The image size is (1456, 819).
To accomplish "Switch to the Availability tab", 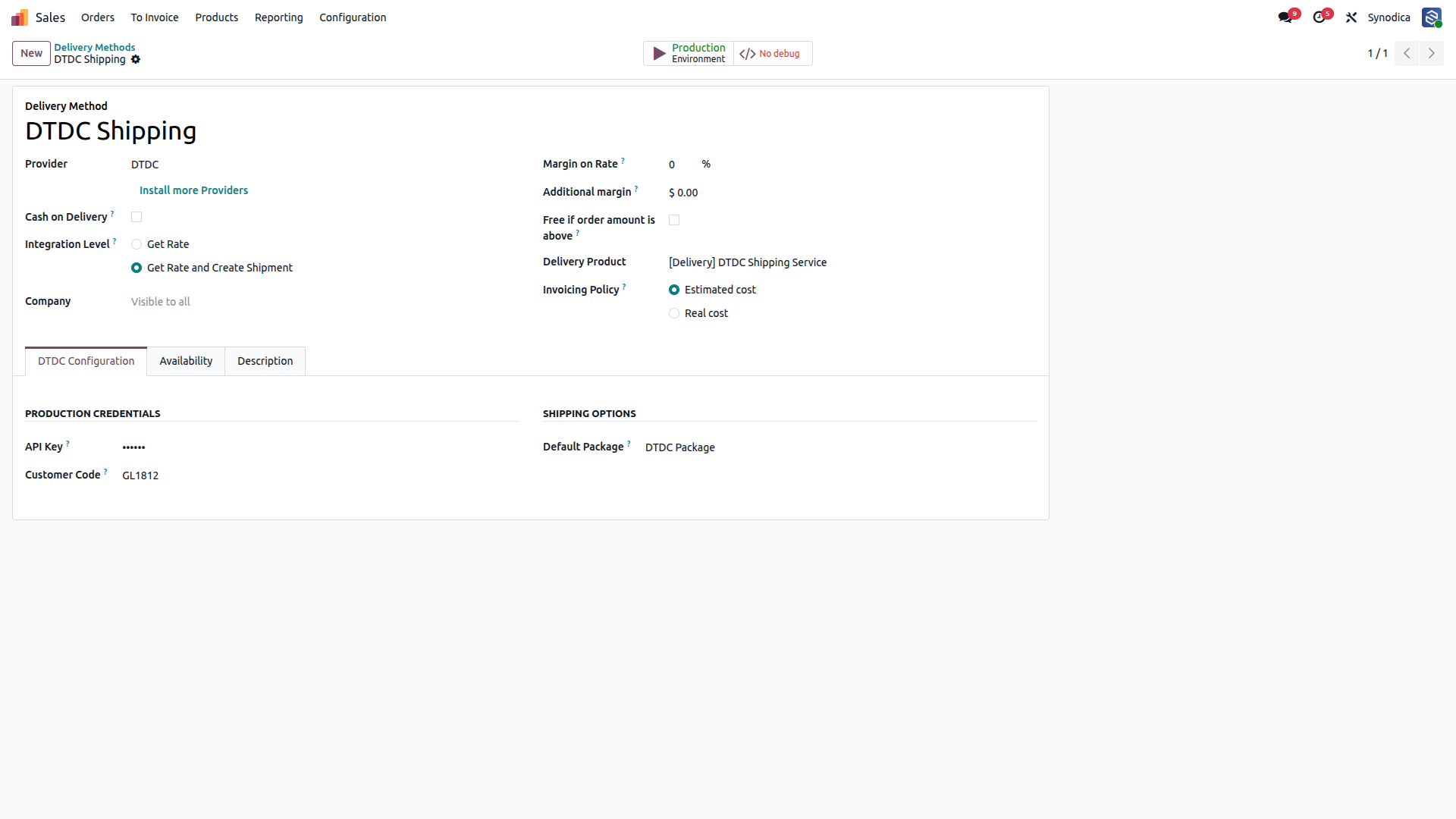I will click(x=186, y=361).
